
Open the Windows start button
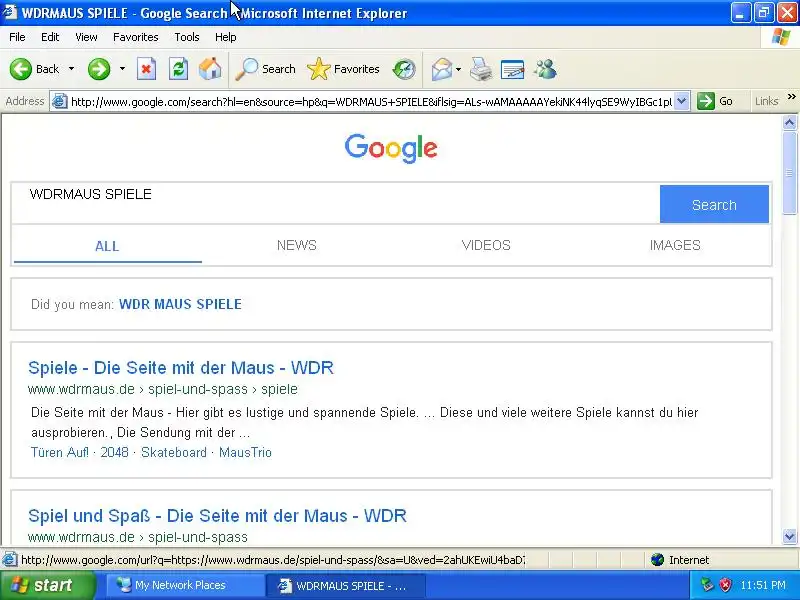coord(47,585)
